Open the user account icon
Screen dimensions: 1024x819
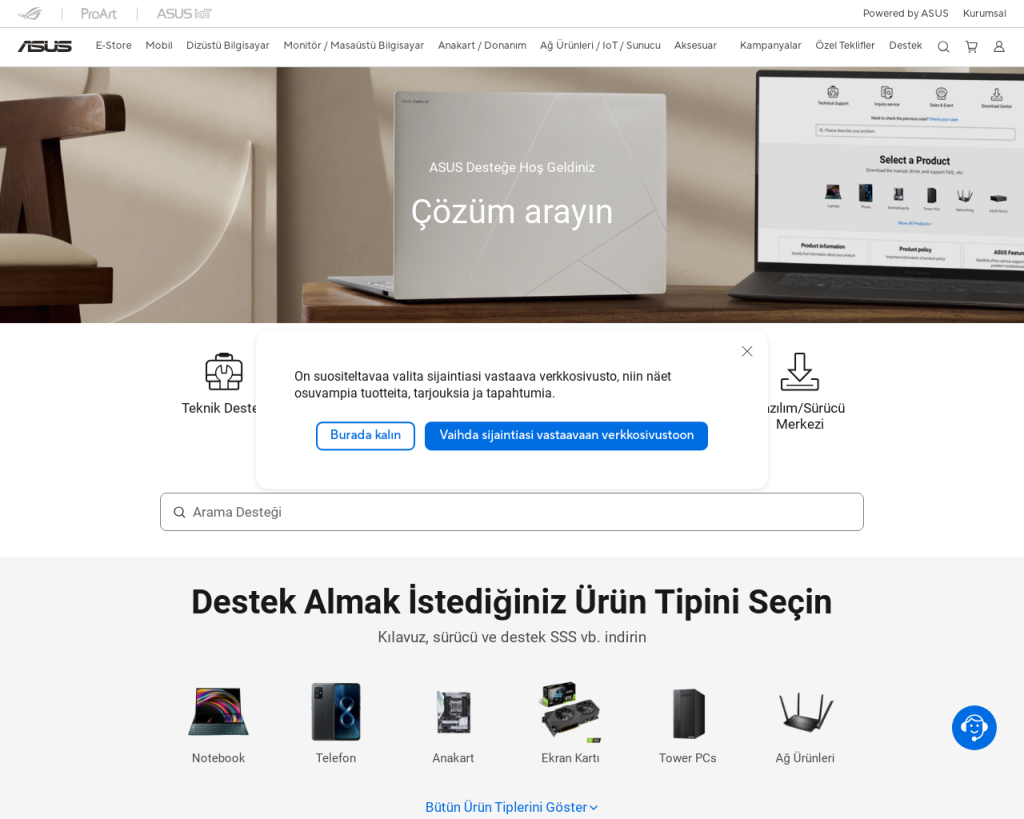tap(999, 47)
